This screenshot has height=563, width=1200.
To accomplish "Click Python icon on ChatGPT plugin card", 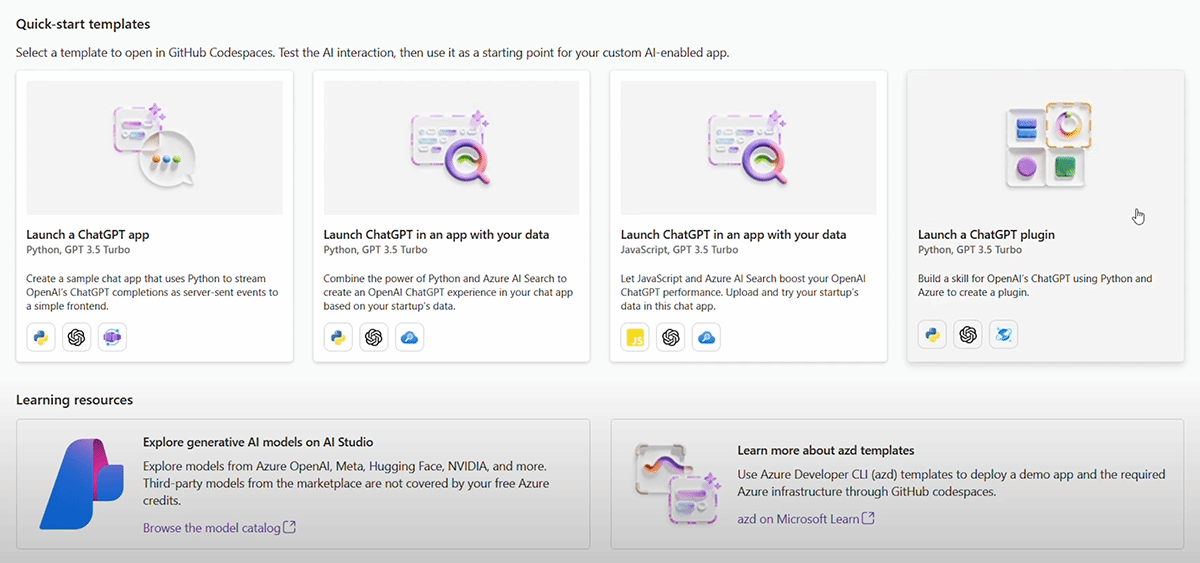I will tap(932, 335).
